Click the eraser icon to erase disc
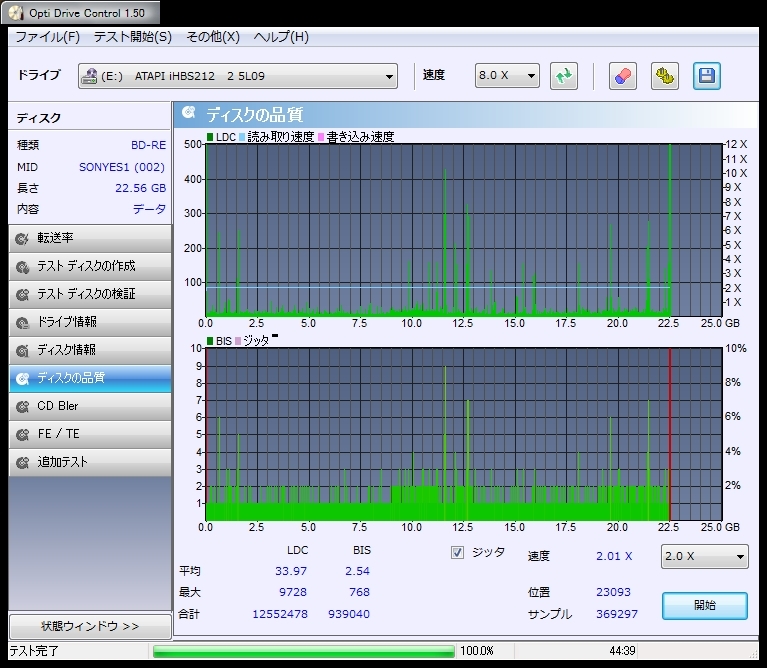The image size is (767, 668). click(622, 76)
